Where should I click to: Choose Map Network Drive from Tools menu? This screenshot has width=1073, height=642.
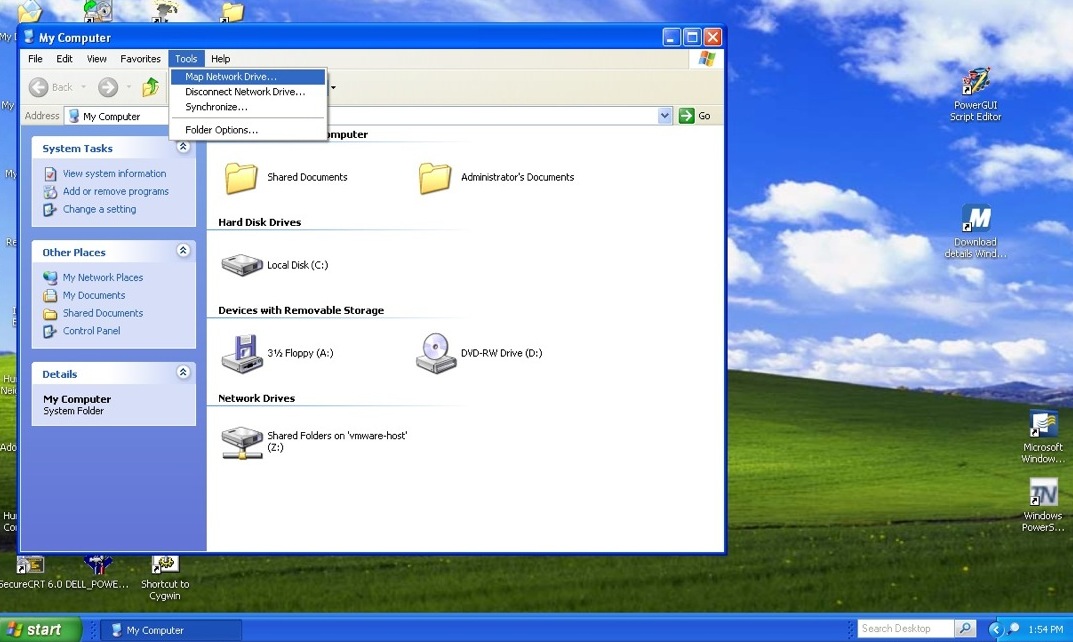(231, 77)
